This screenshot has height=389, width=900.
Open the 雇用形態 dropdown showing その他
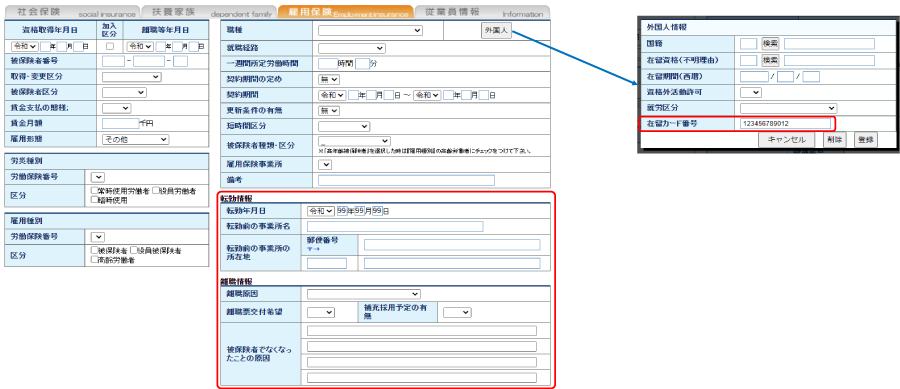coord(135,139)
